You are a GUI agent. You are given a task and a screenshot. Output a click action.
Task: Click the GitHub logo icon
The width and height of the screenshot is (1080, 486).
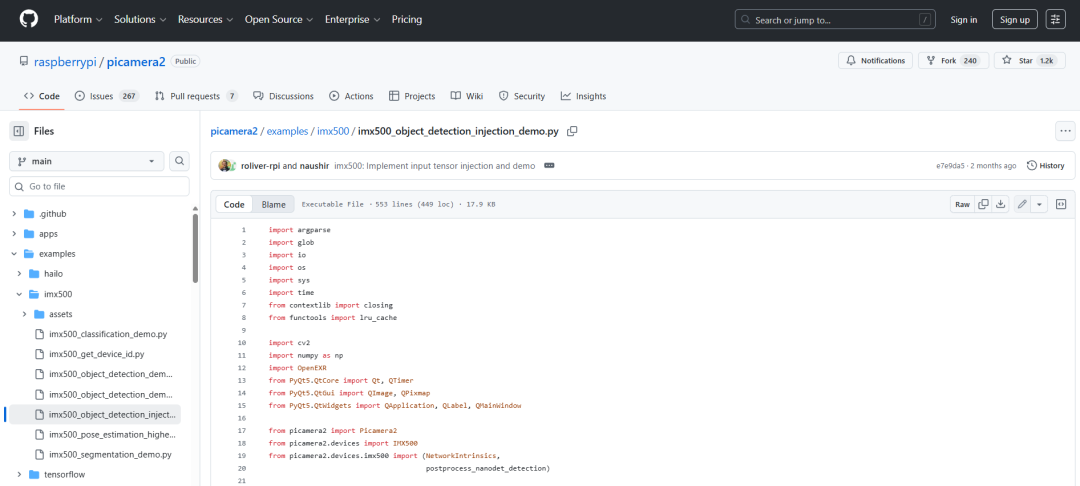coord(29,19)
